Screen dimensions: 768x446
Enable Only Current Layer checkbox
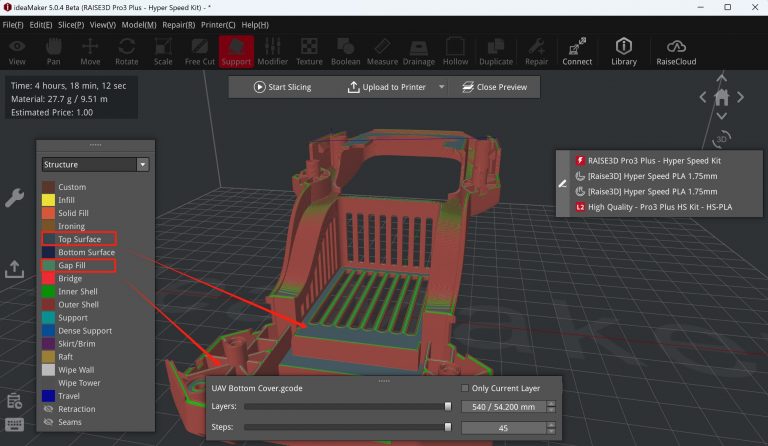pyautogui.click(x=464, y=388)
